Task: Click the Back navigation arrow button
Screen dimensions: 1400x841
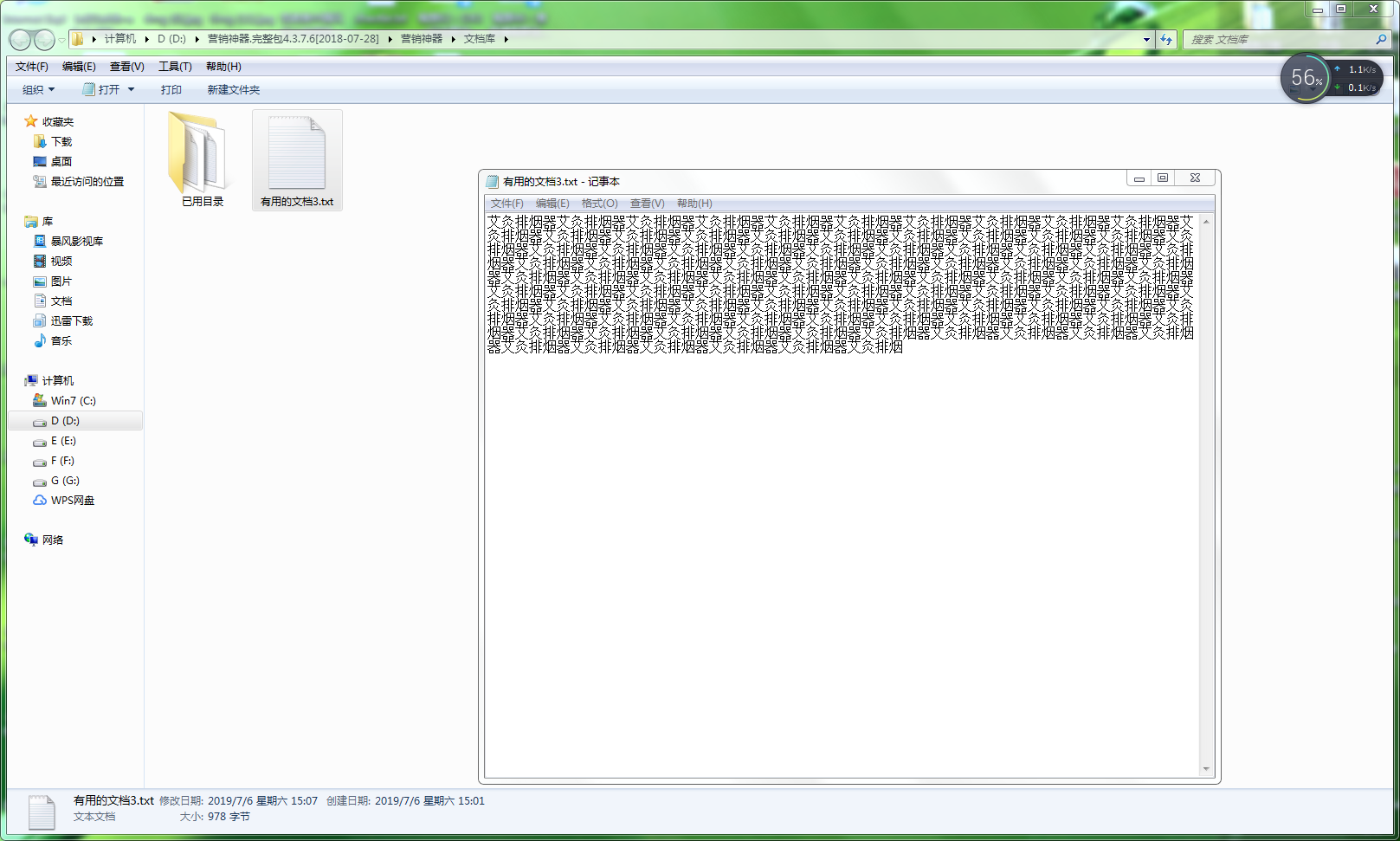Action: click(20, 40)
